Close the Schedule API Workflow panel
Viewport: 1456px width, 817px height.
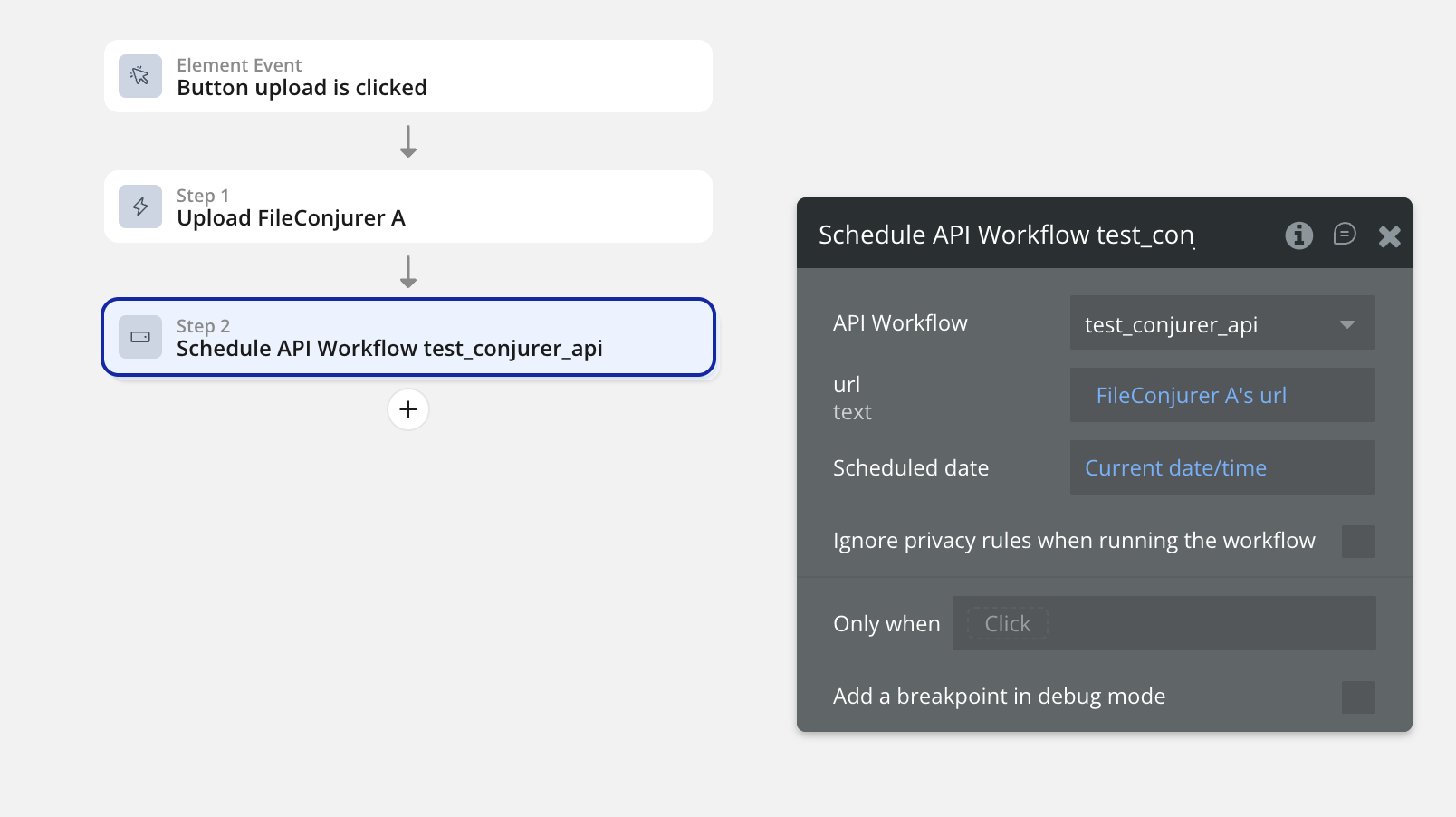1389,236
